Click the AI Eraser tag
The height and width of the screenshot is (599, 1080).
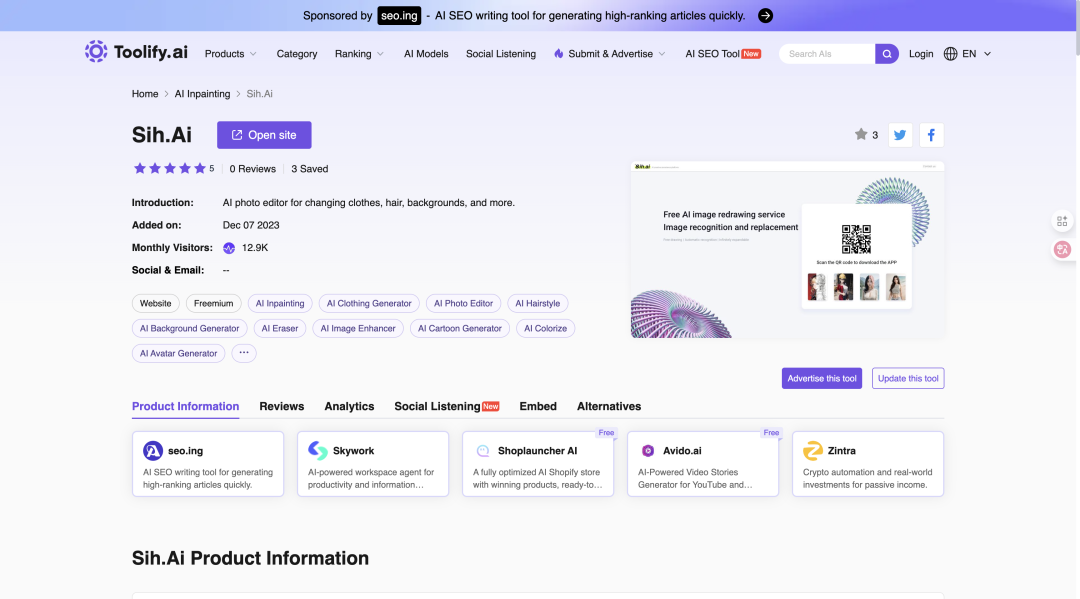click(x=280, y=328)
